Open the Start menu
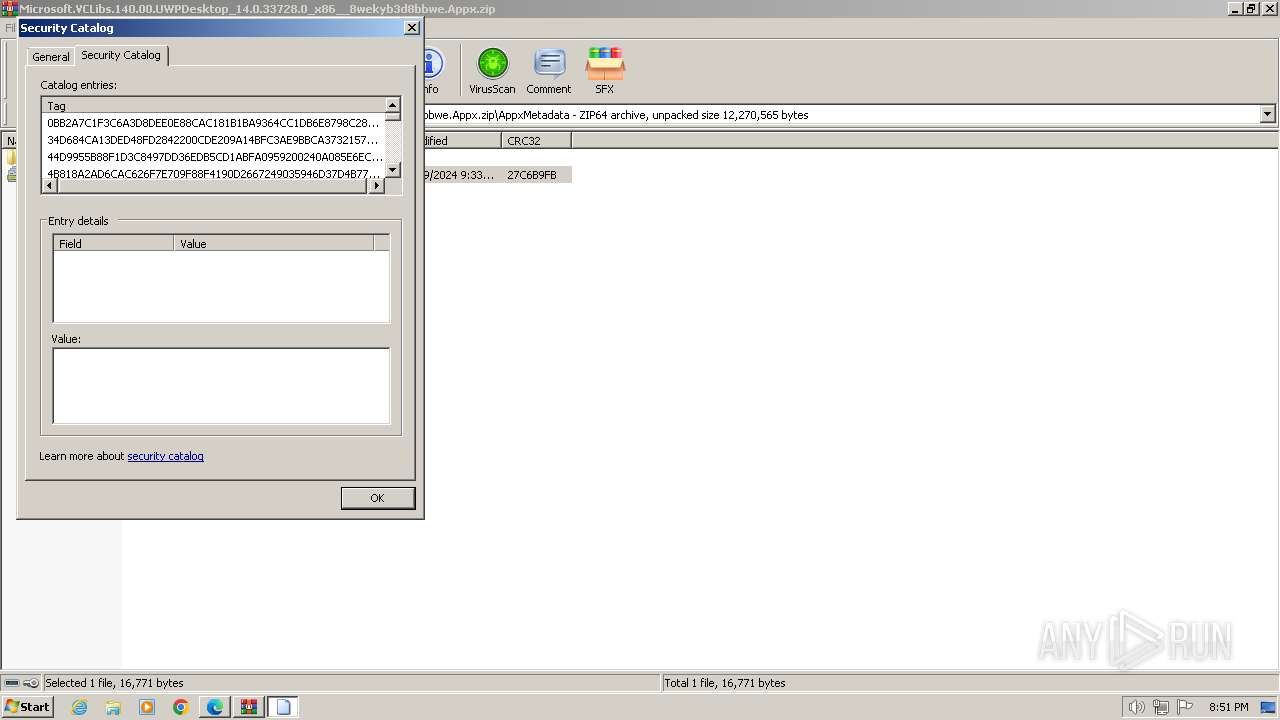This screenshot has width=1280, height=720. [x=27, y=707]
